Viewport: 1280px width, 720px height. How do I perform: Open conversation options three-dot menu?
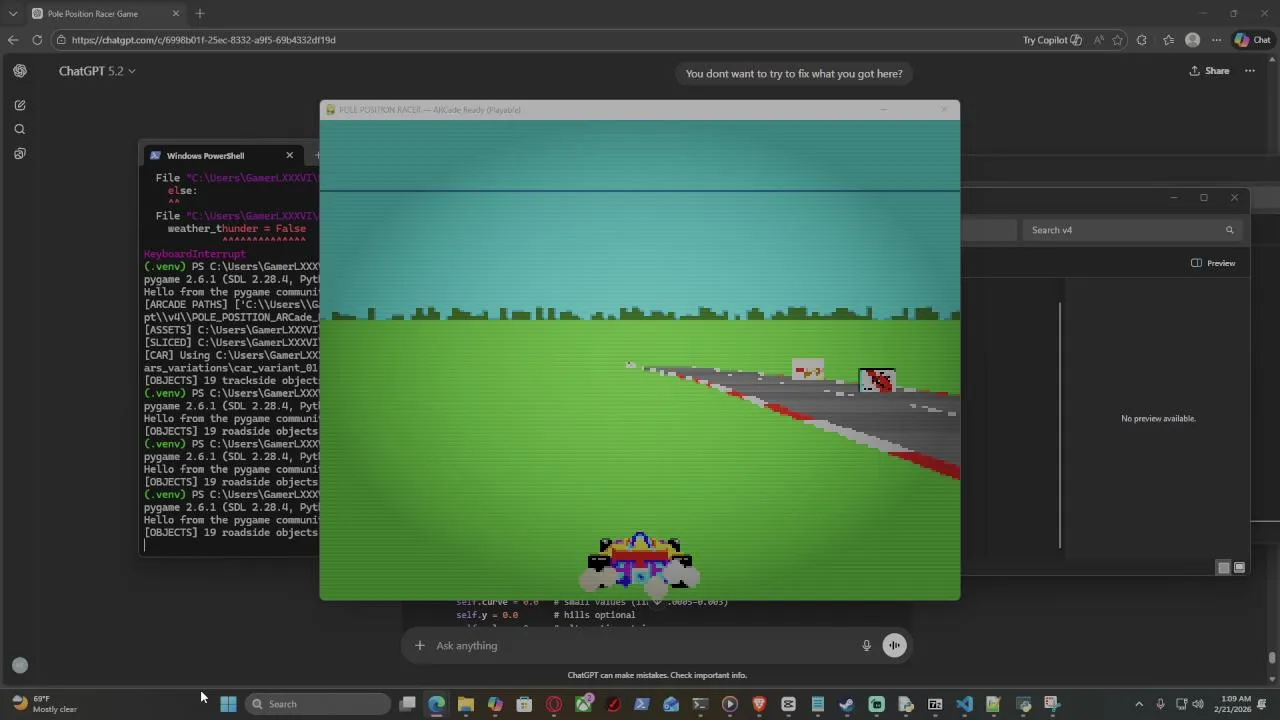[1249, 71]
